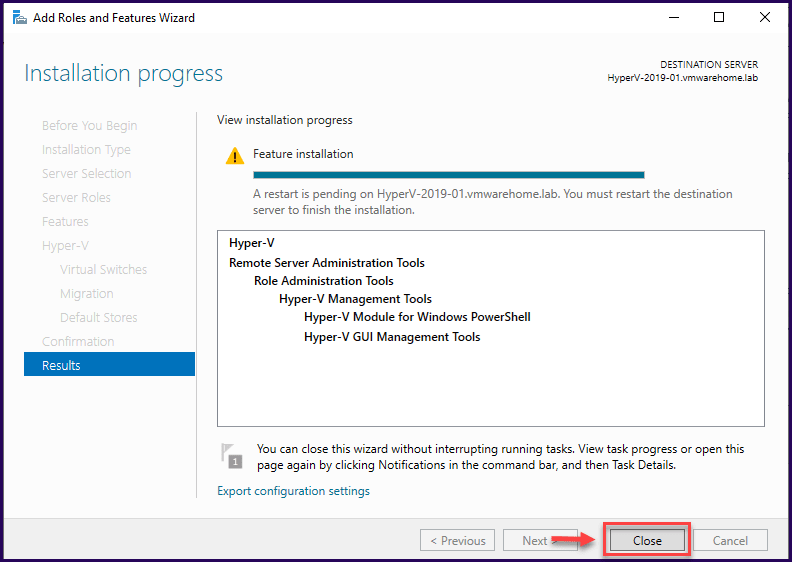Click Role Administration Tools entry
Viewport: 792px width, 562px height.
point(324,281)
